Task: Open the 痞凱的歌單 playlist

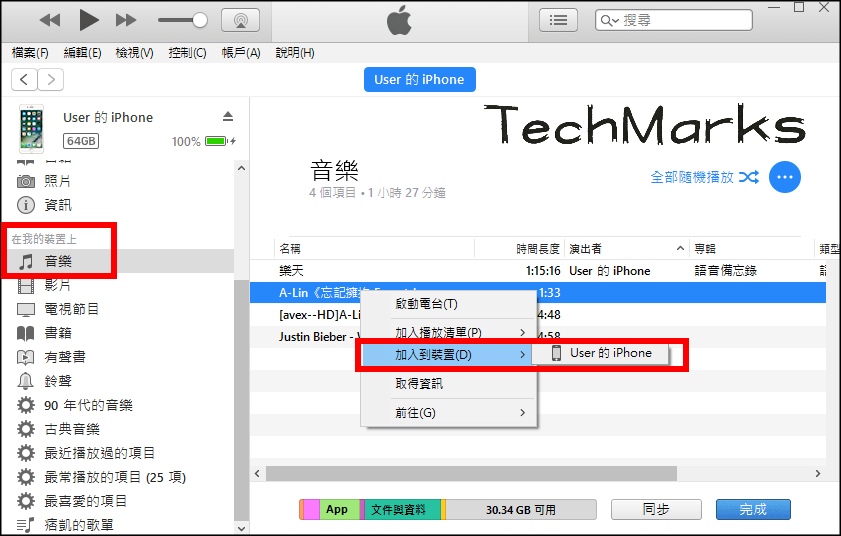Action: pos(78,525)
